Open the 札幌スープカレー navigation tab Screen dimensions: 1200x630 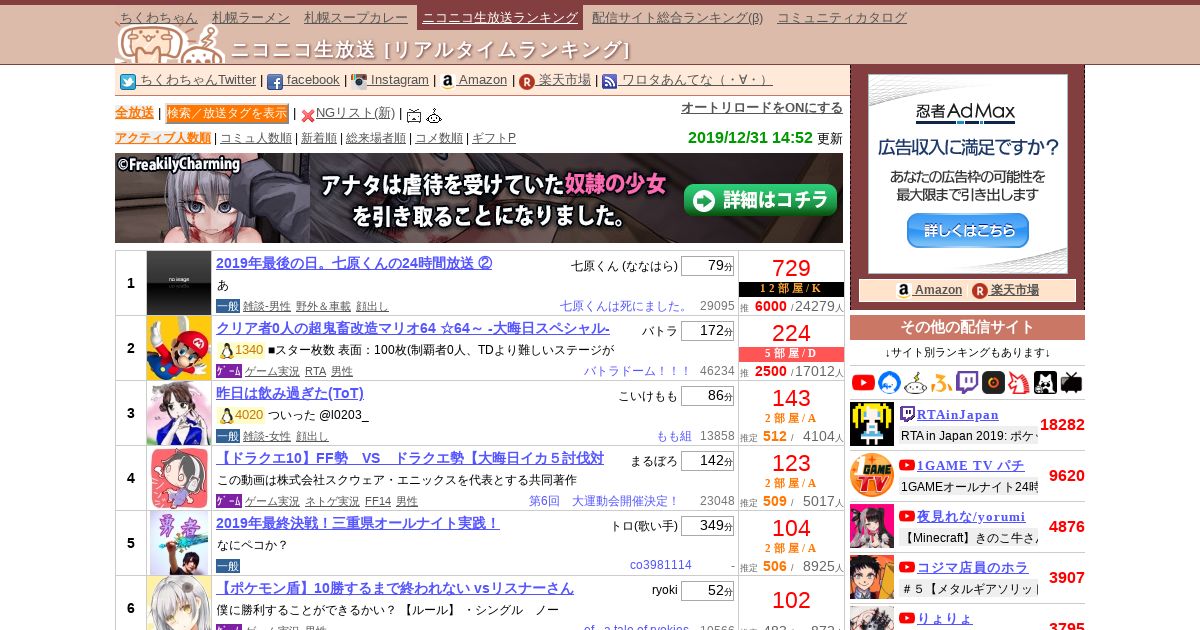(356, 17)
